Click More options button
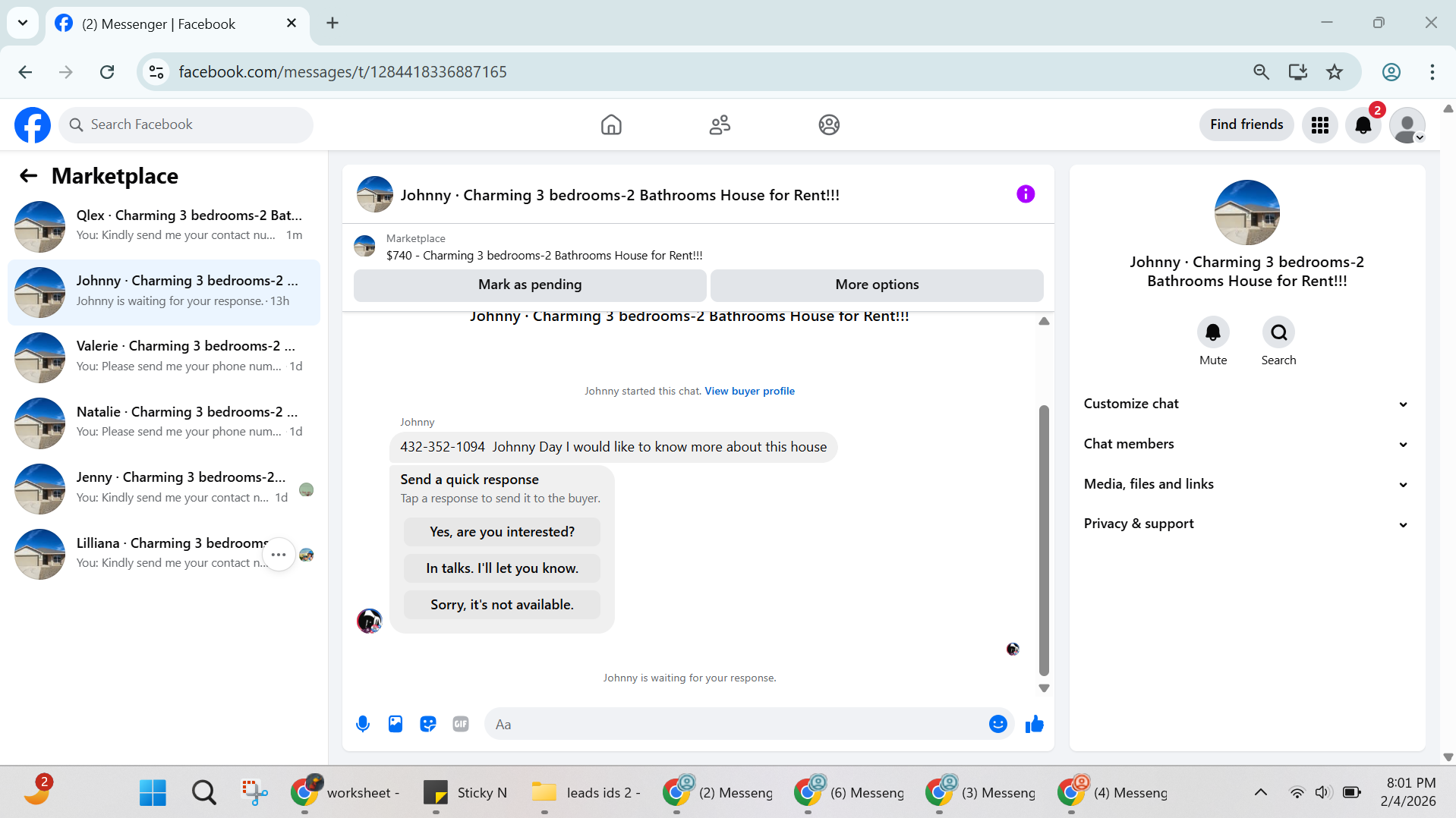Viewport: 1456px width, 818px height. coord(877,285)
